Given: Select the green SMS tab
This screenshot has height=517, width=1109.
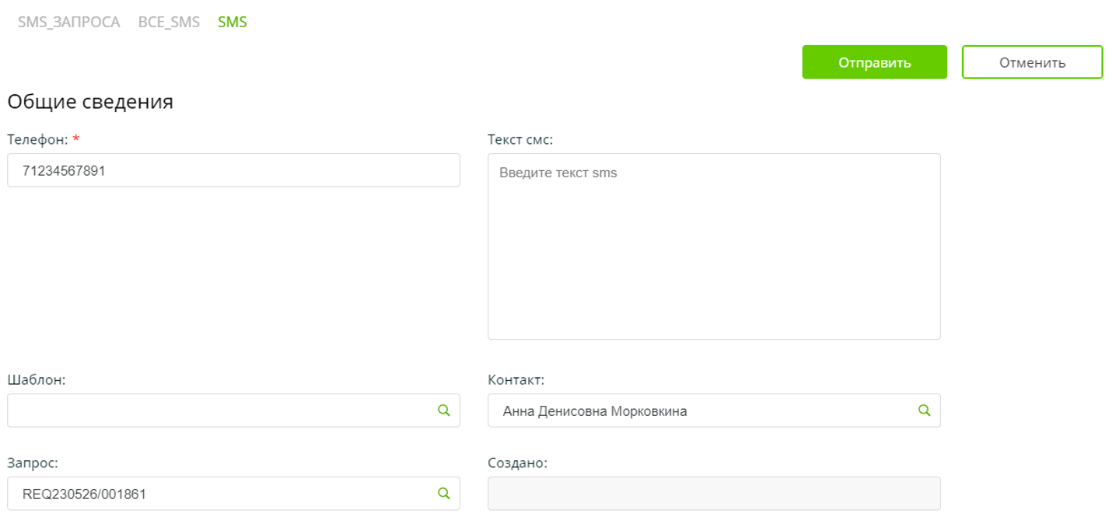Looking at the screenshot, I should click(232, 22).
